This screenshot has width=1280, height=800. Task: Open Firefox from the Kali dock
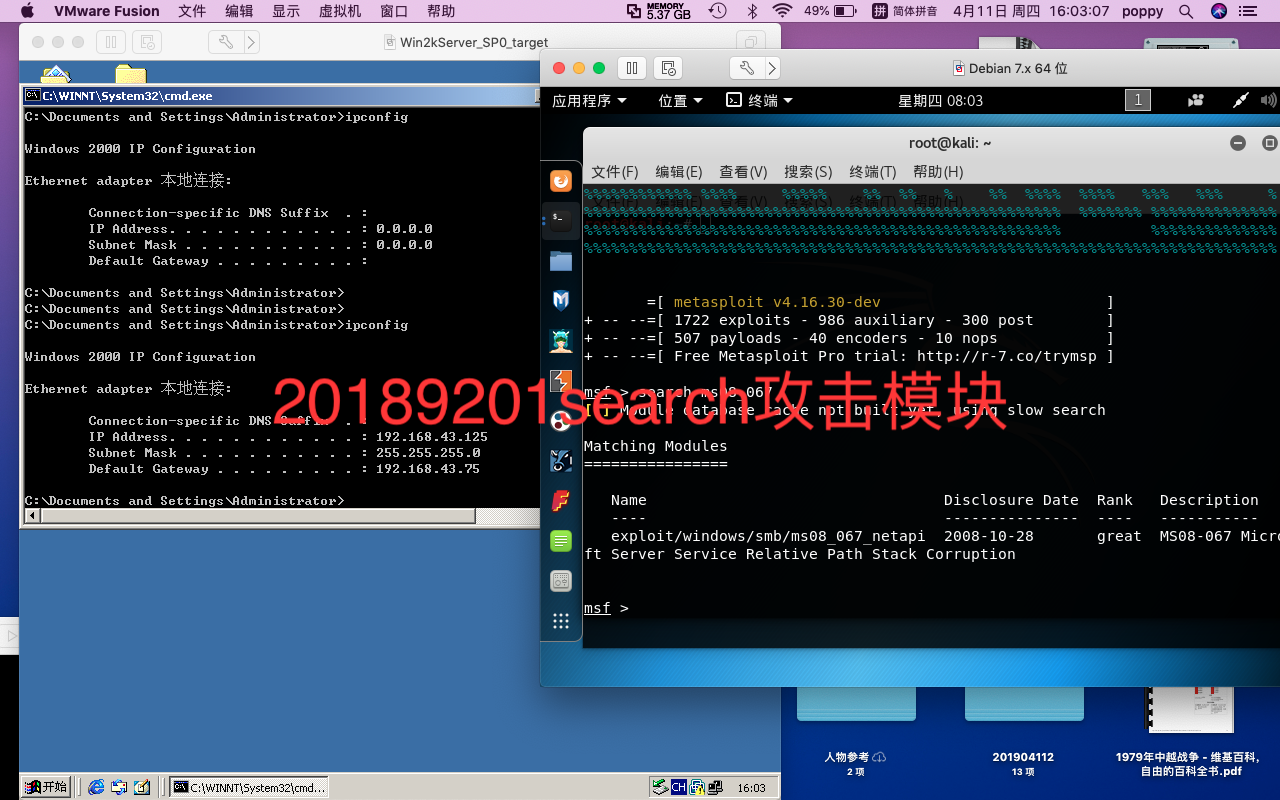click(x=561, y=181)
